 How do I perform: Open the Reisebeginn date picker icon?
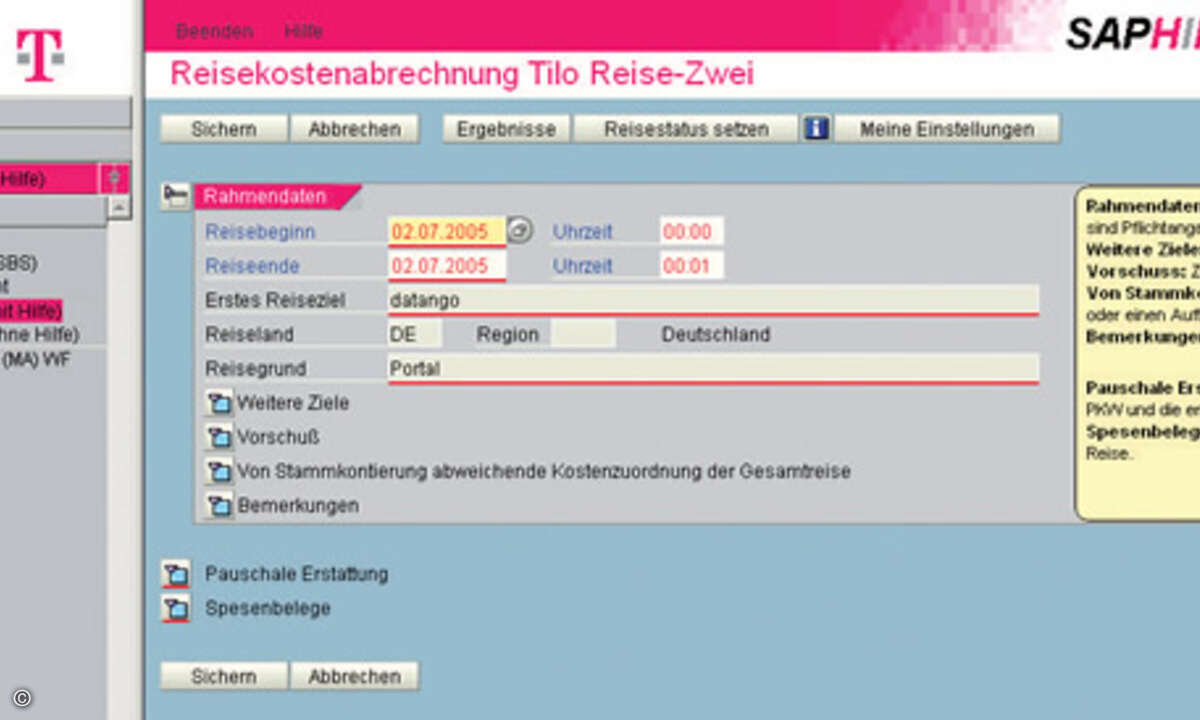[x=520, y=231]
